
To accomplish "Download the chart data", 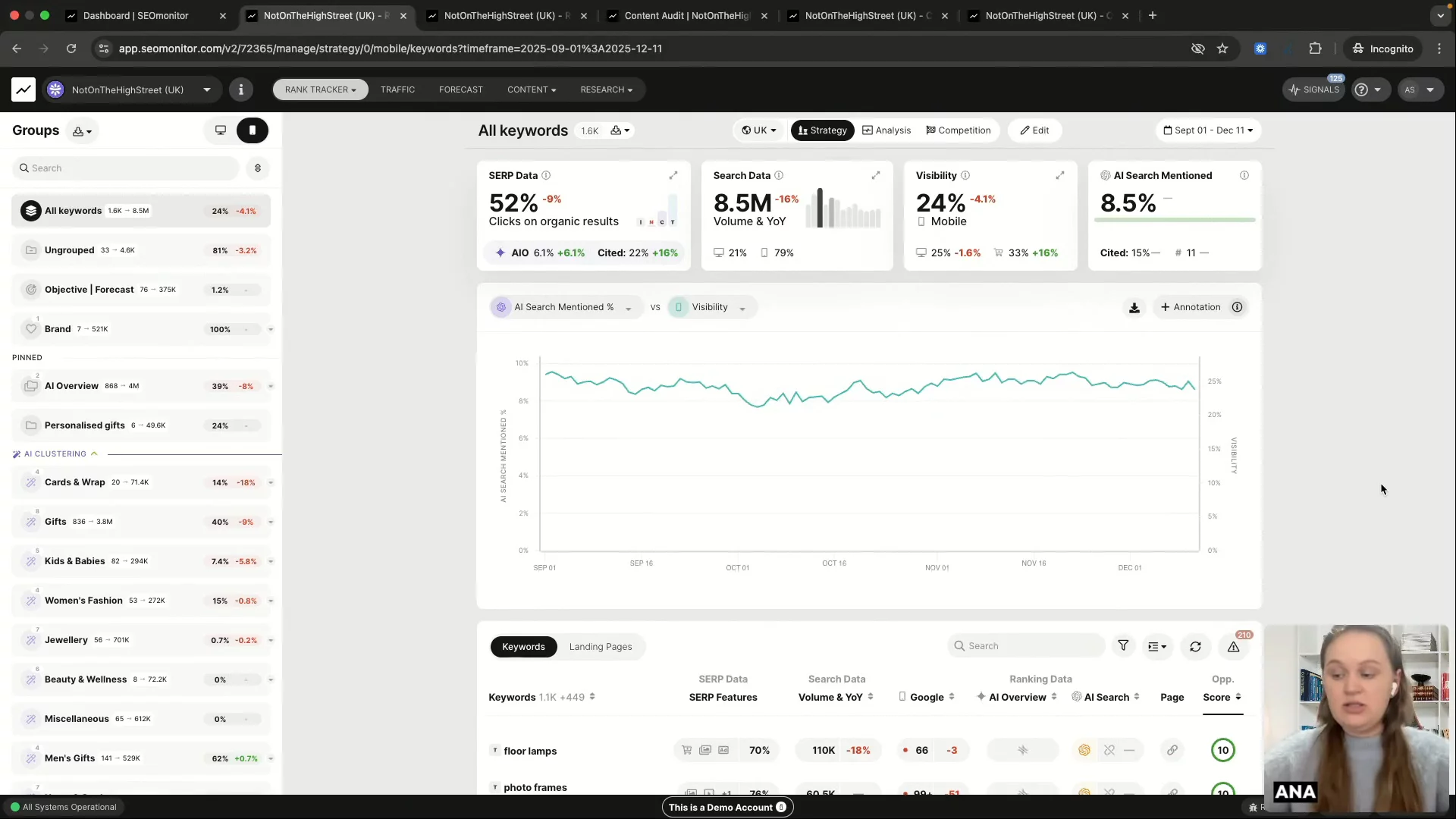I will click(x=1134, y=307).
